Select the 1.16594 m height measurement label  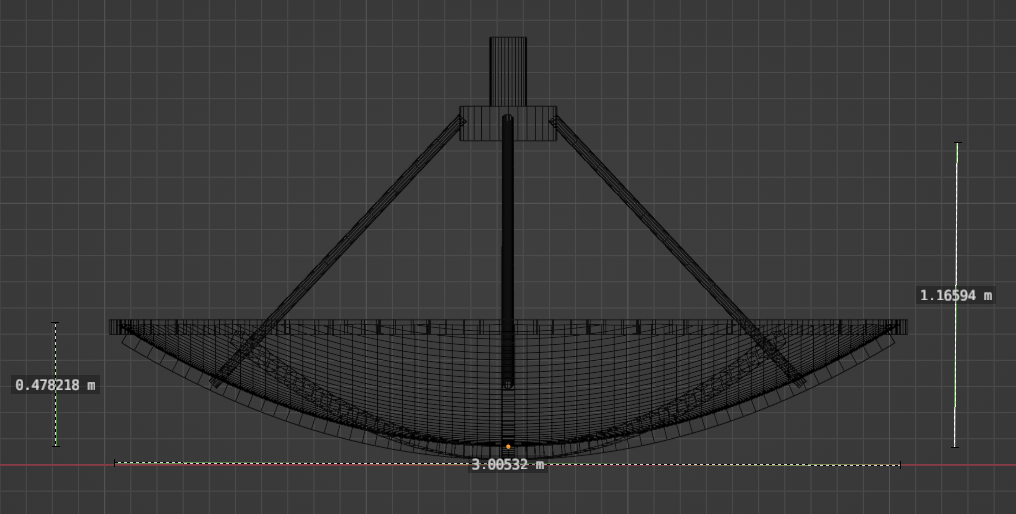956,295
